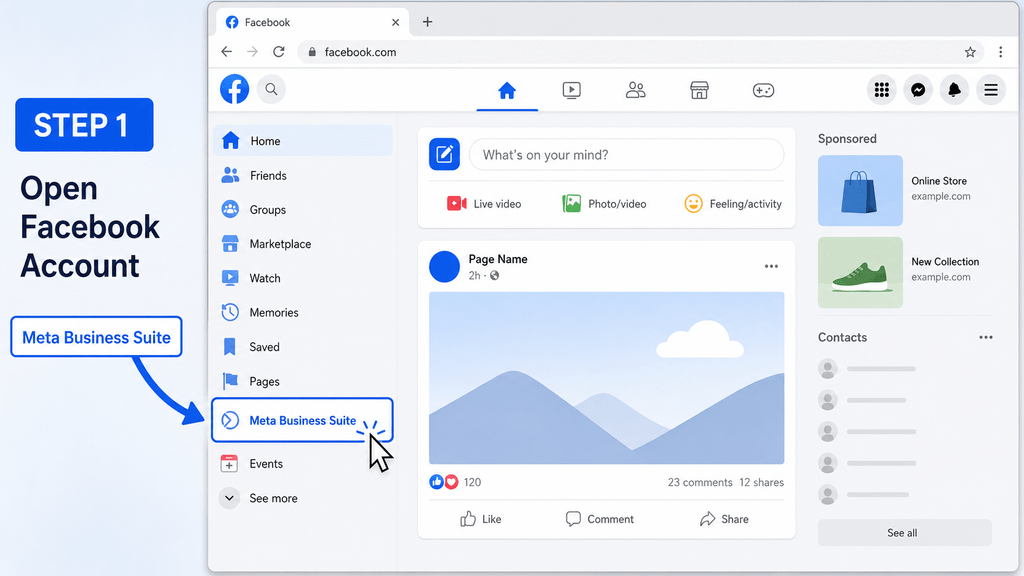Open Contacts options three-dot menu
This screenshot has height=576, width=1024.
point(985,338)
